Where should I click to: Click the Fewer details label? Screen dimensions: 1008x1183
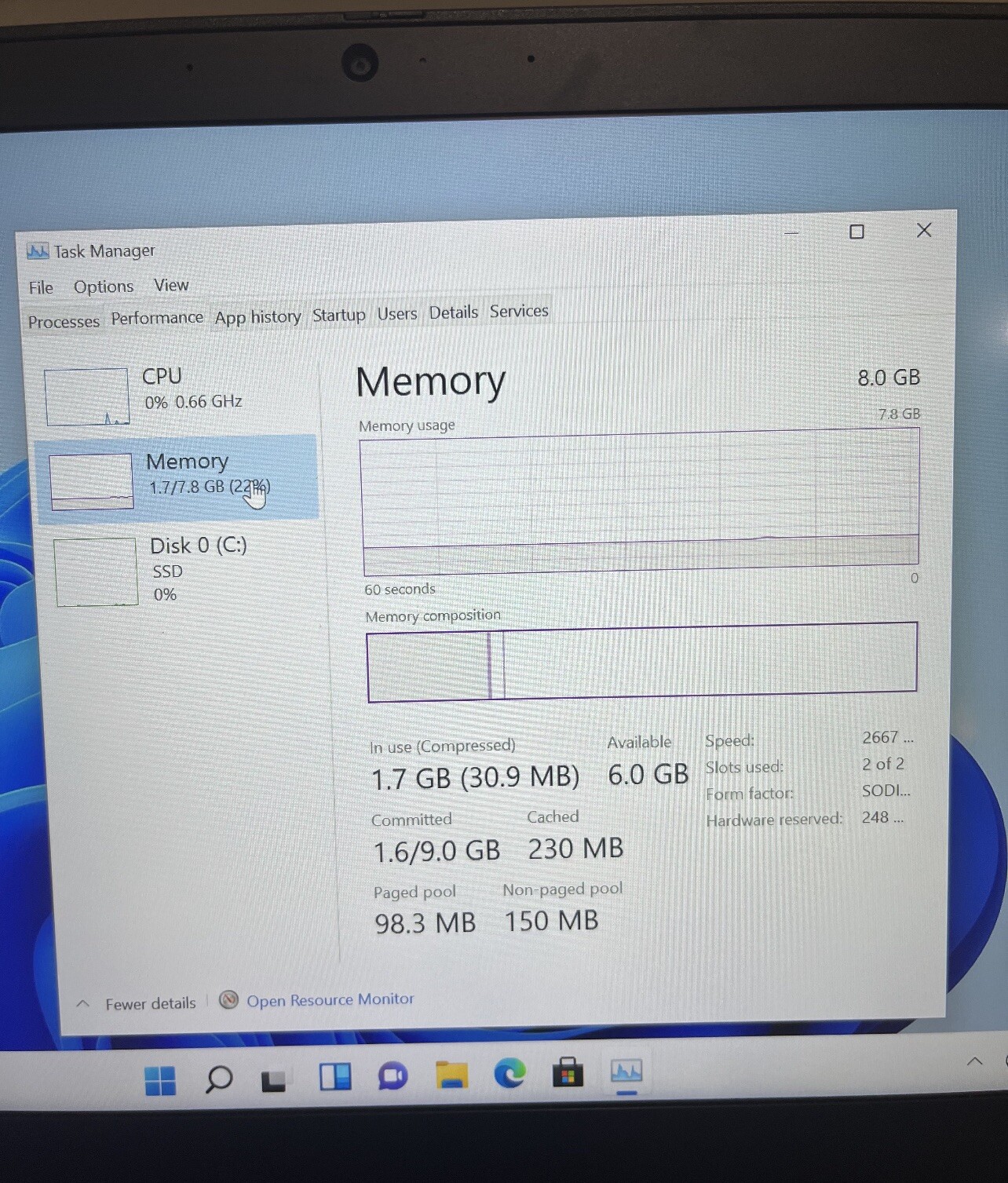pyautogui.click(x=151, y=1004)
